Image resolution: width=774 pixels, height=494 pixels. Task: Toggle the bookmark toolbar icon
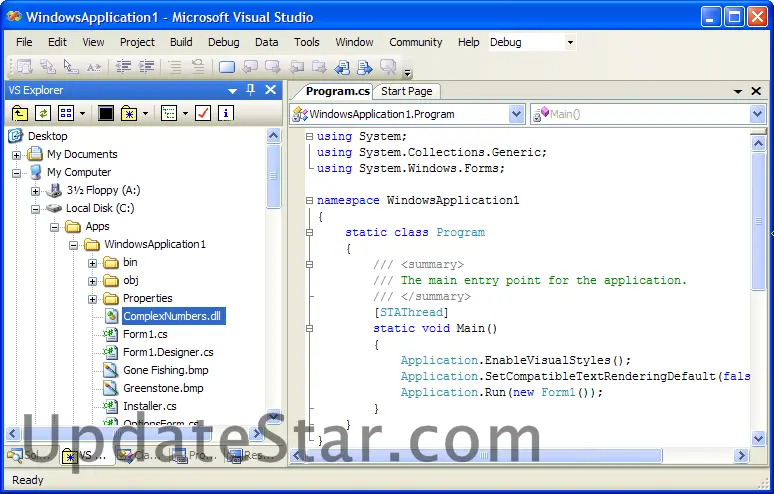point(227,67)
